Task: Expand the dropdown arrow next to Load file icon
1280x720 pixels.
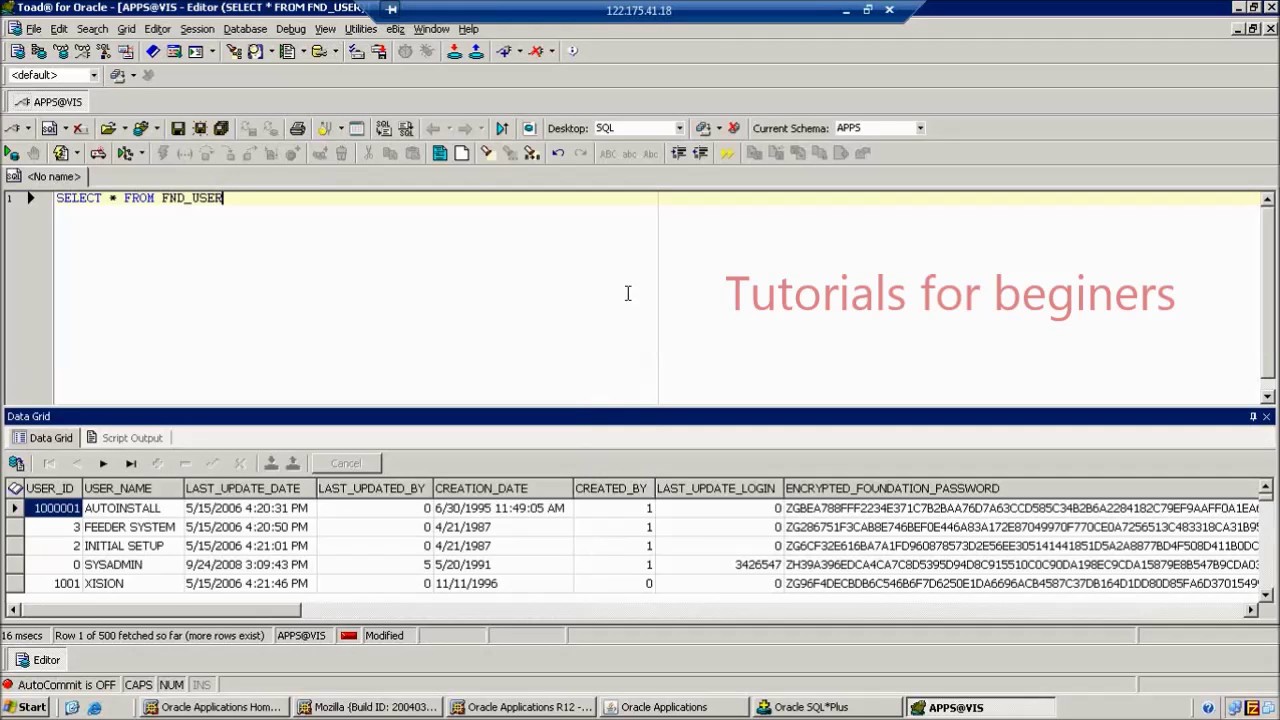Action: 124,128
